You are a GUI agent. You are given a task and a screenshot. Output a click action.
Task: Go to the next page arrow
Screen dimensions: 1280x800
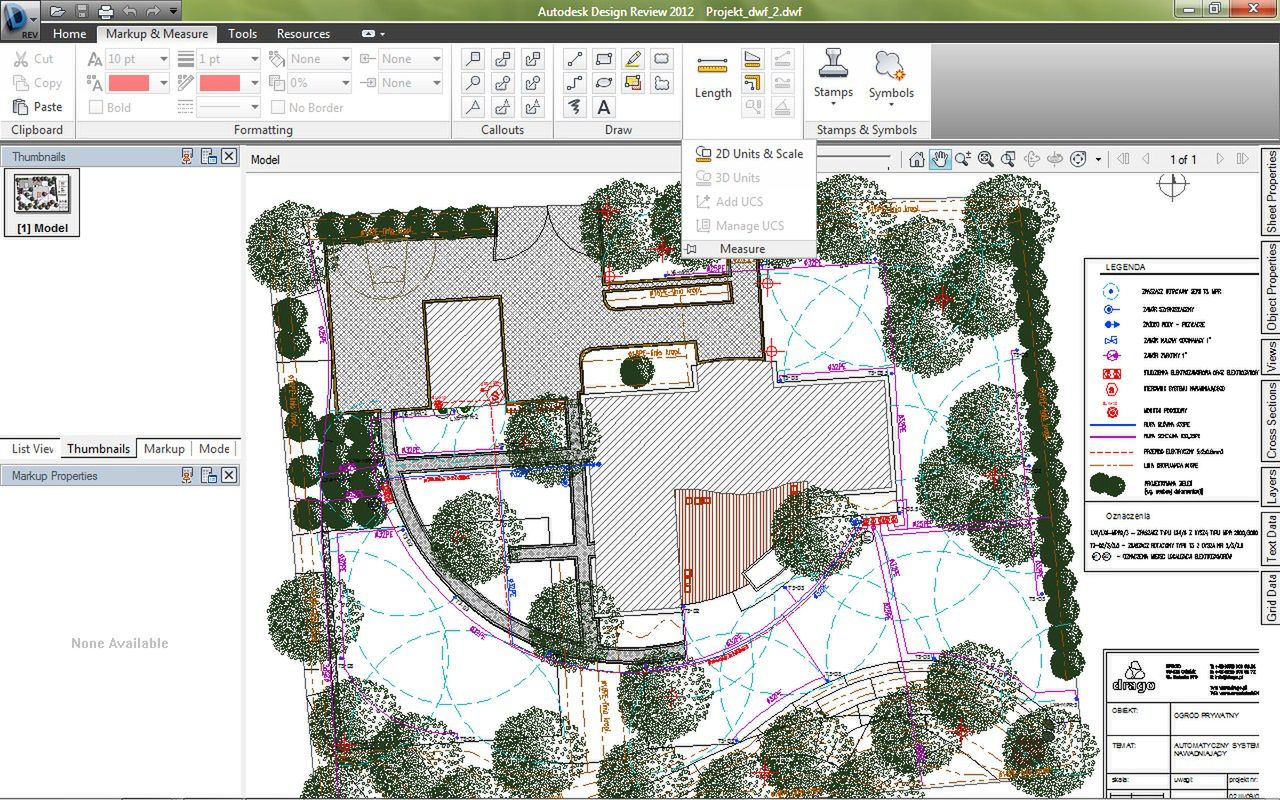(x=1219, y=159)
